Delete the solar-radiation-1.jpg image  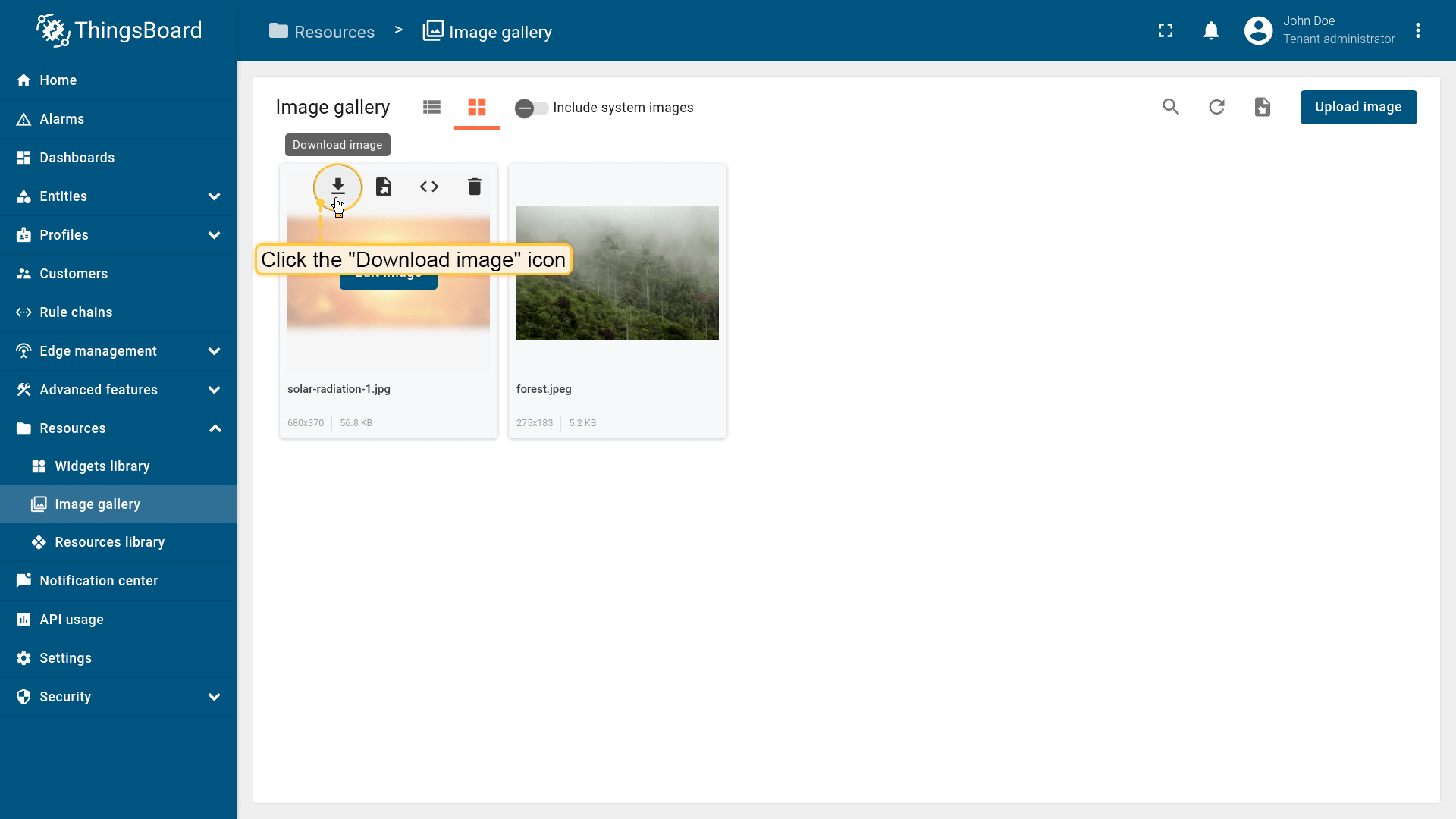click(x=475, y=187)
